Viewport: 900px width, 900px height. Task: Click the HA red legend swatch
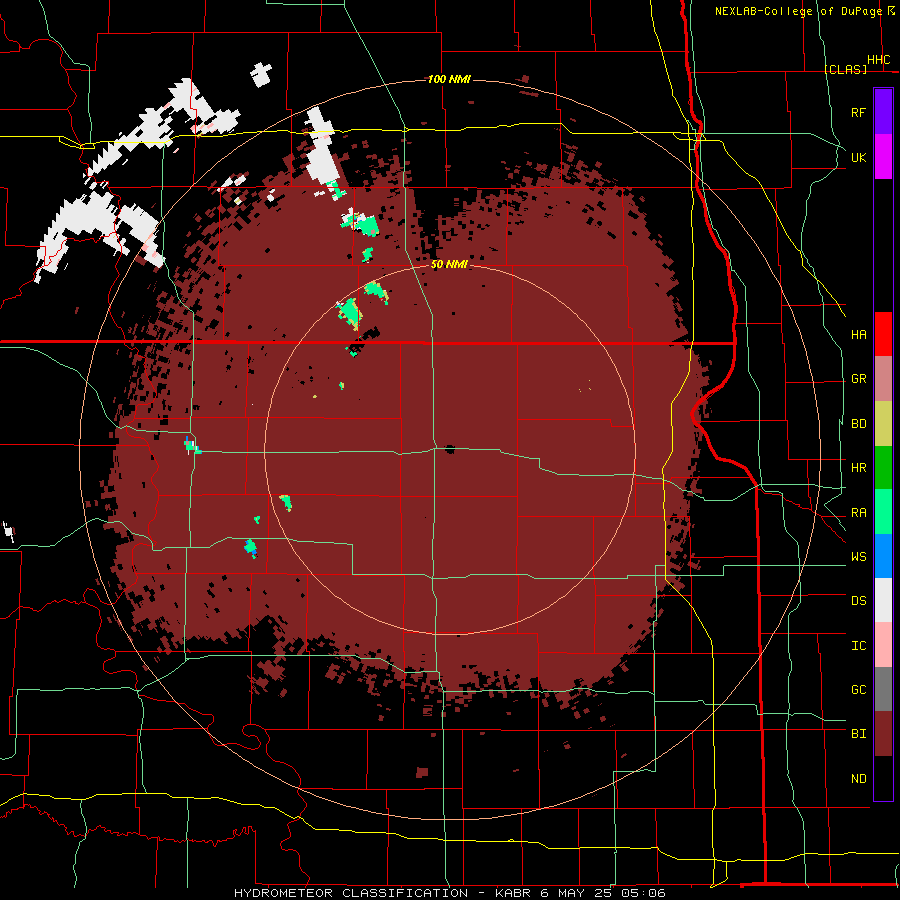click(883, 334)
